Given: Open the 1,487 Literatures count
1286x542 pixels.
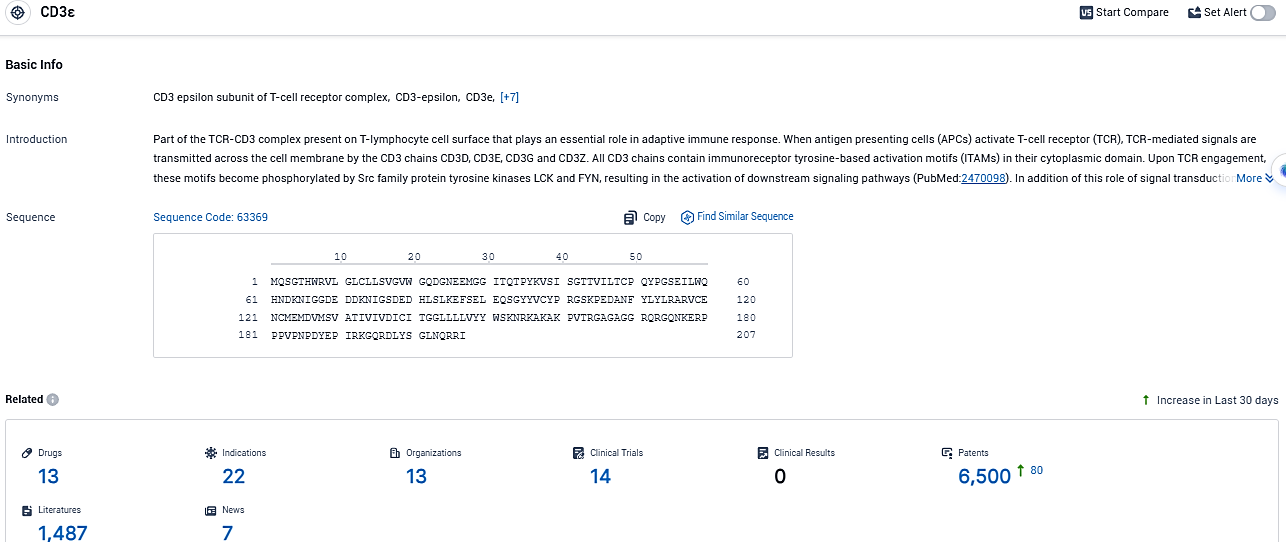Looking at the screenshot, I should pyautogui.click(x=62, y=533).
